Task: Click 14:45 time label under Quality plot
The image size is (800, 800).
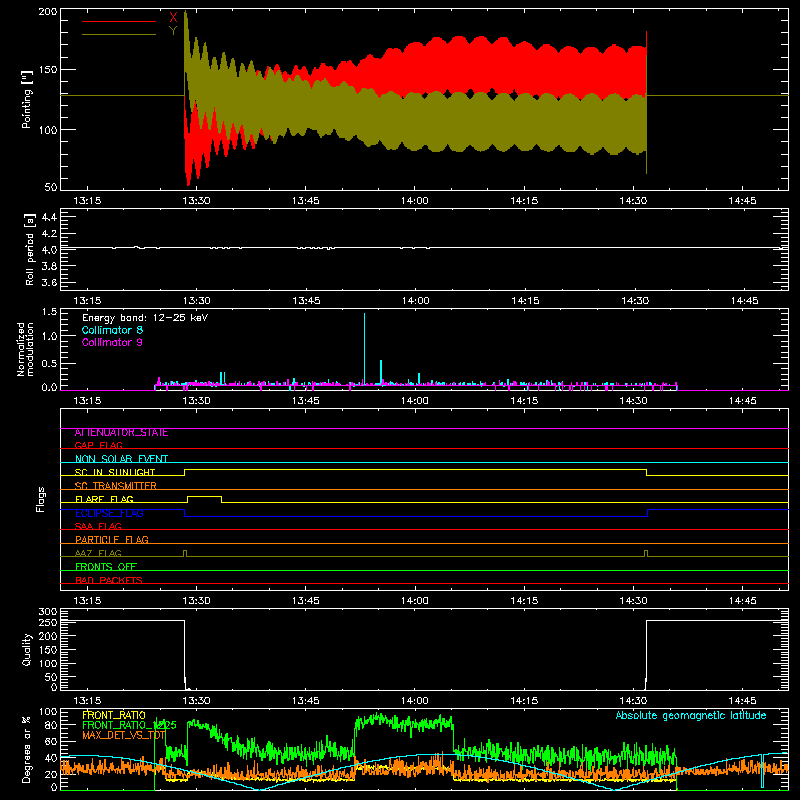Action: point(742,701)
